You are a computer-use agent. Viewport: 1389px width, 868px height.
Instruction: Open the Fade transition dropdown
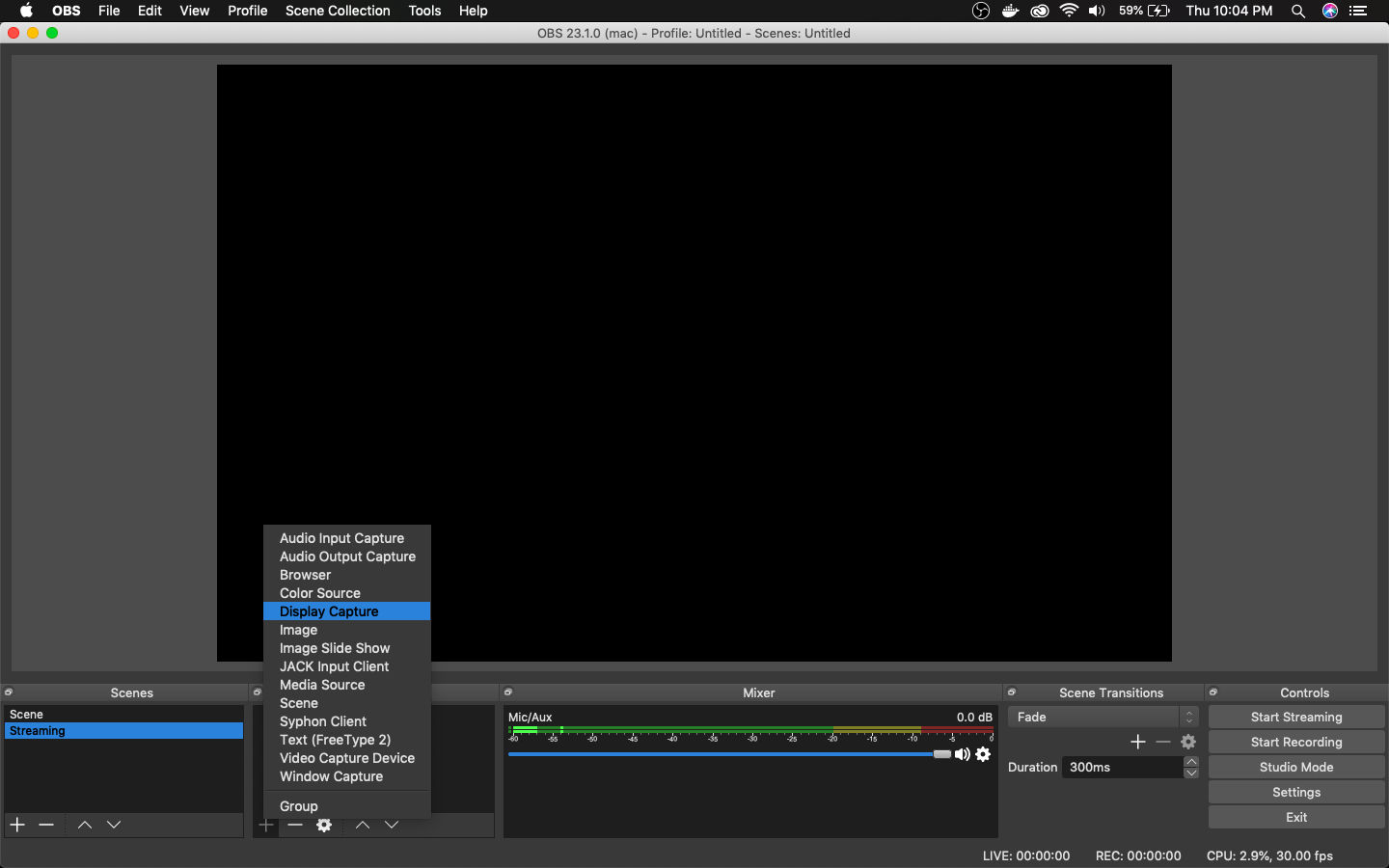point(1103,717)
